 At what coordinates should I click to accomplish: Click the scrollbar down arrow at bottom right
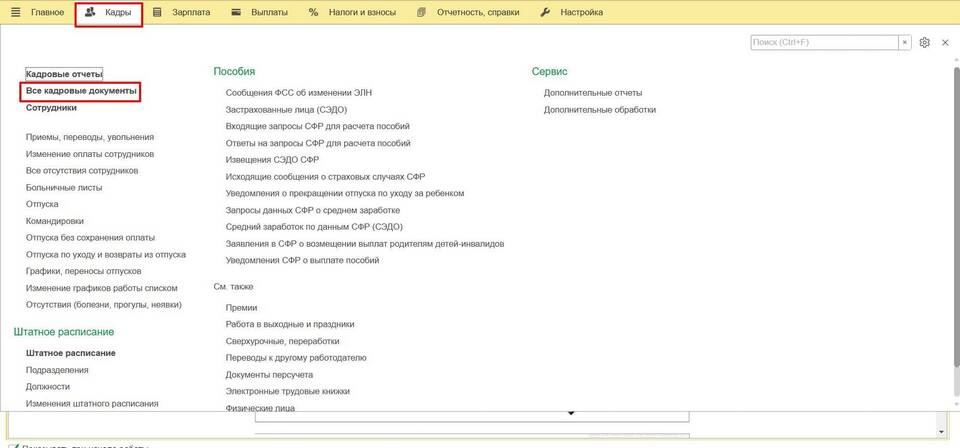tap(943, 430)
